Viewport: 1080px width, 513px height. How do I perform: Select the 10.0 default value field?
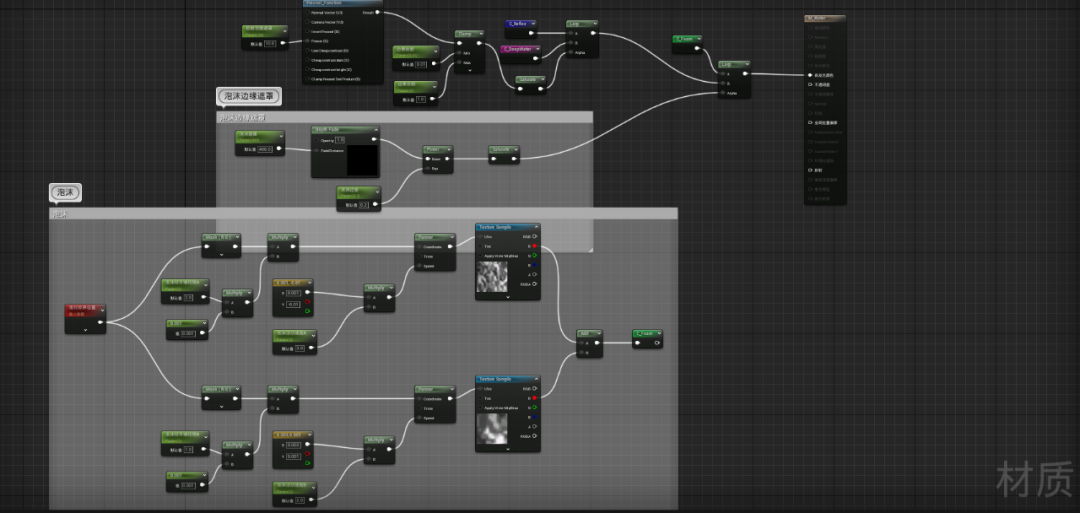tap(270, 43)
